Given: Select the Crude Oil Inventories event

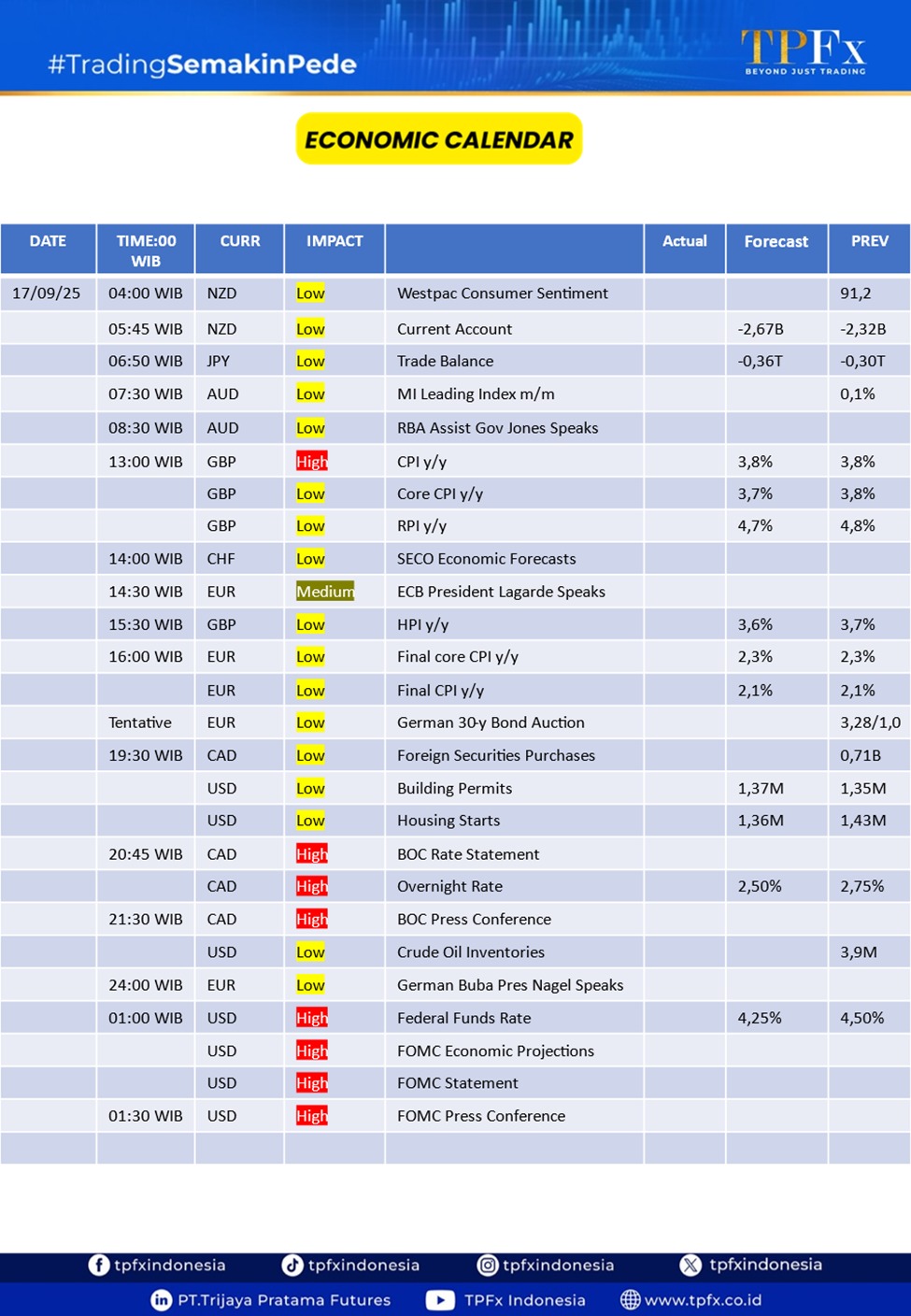Looking at the screenshot, I should (471, 952).
